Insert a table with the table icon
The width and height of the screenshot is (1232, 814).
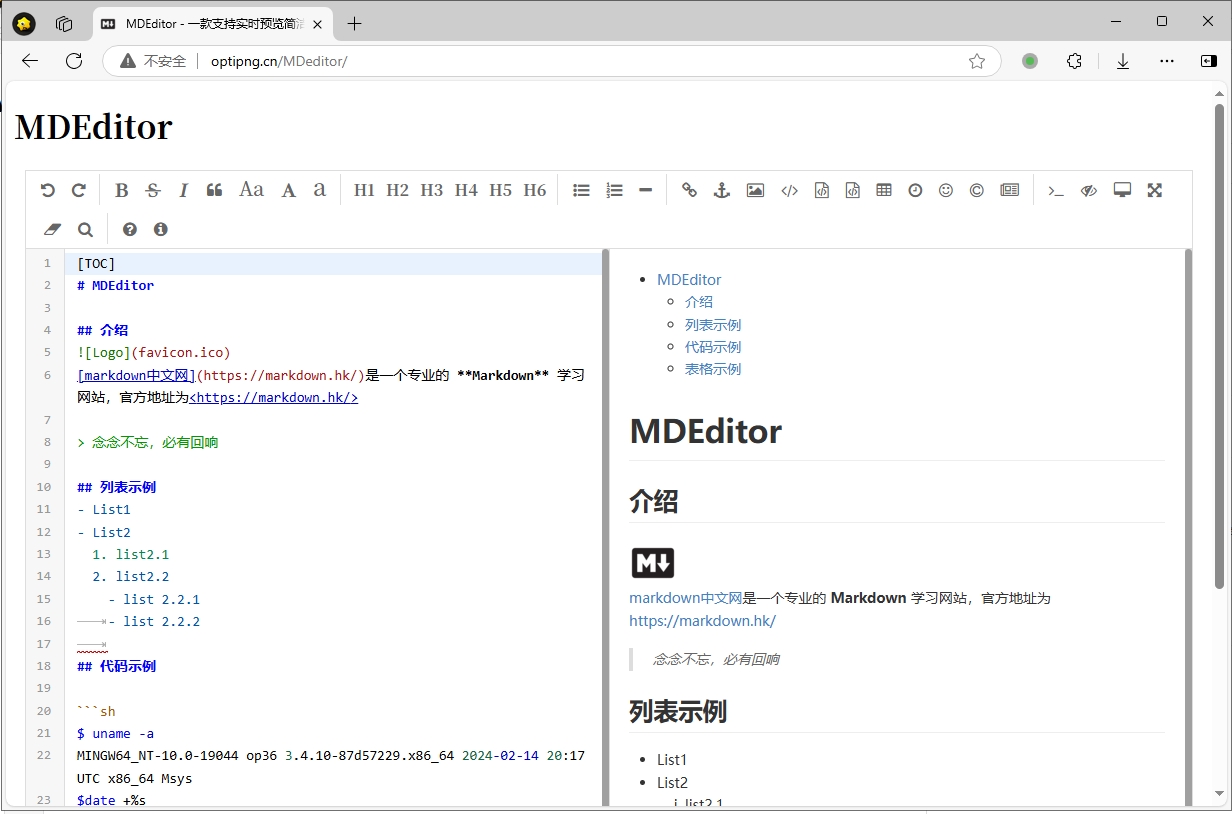coord(883,190)
